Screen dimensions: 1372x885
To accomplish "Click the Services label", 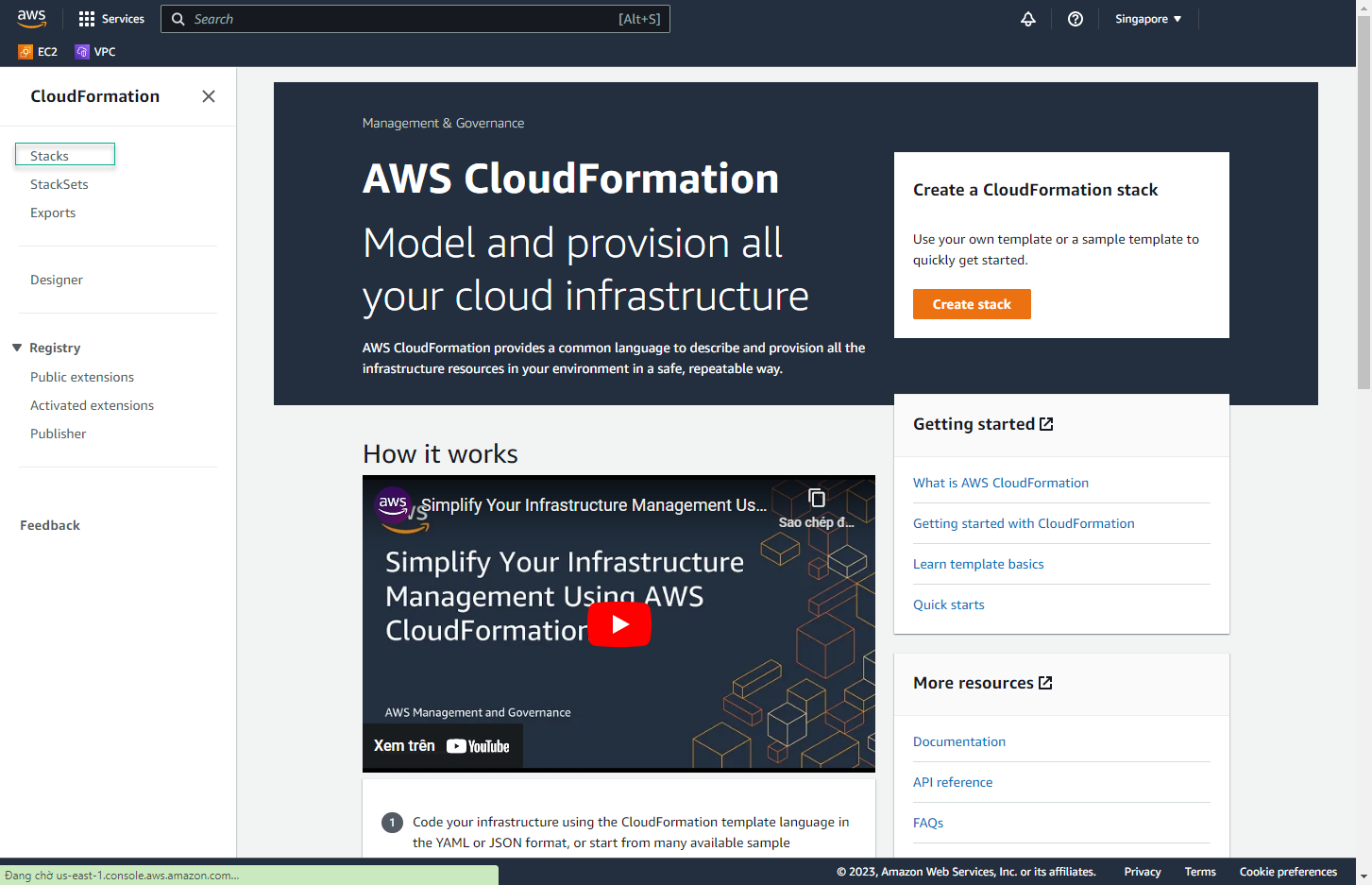I will point(123,19).
